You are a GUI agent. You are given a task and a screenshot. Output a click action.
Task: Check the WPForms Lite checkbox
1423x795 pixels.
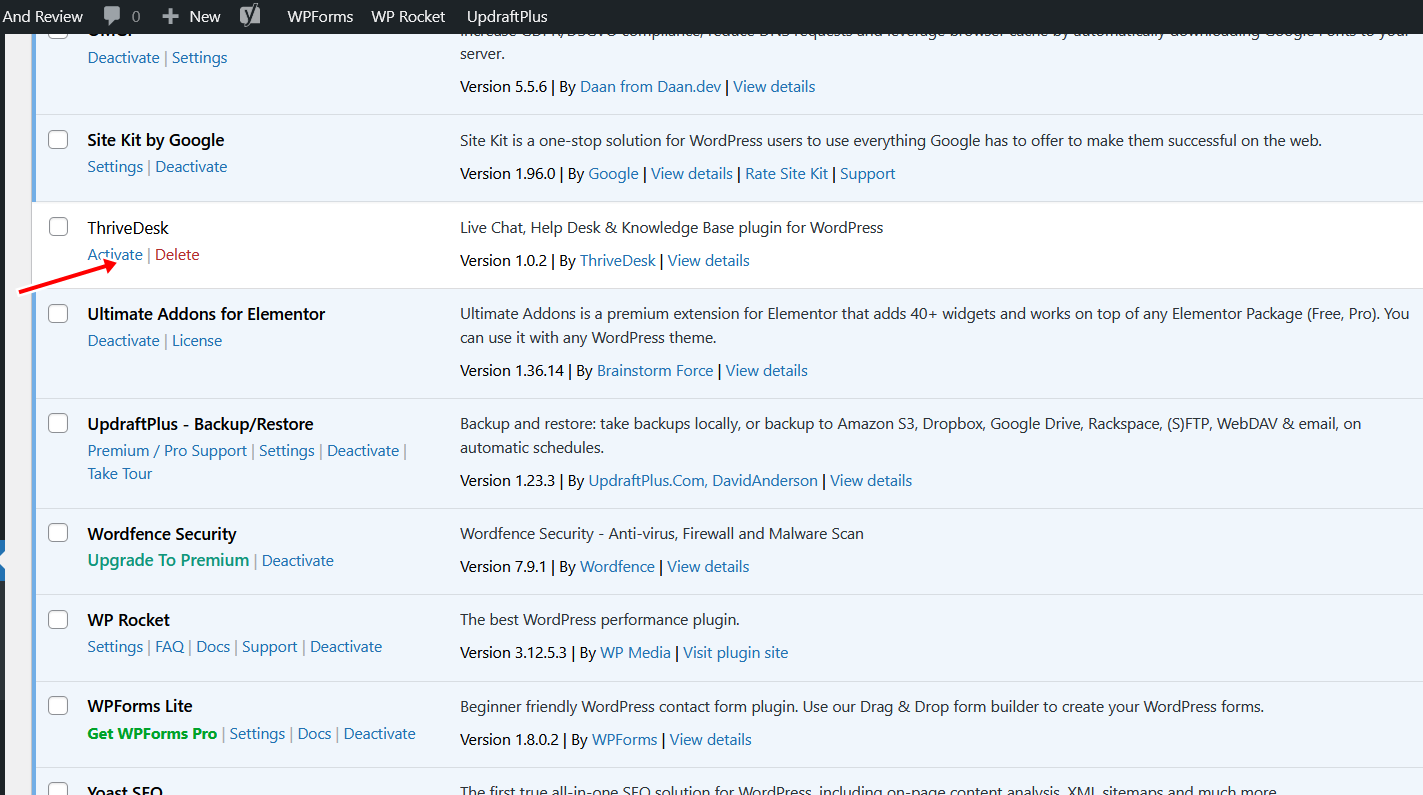[x=58, y=705]
